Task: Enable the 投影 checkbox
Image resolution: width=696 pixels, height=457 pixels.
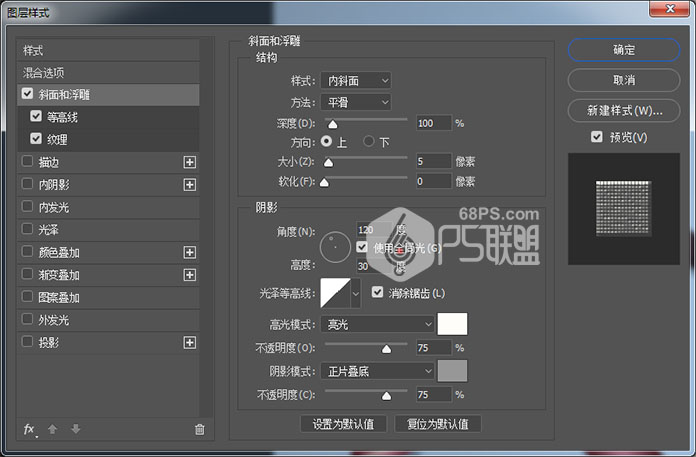Action: coord(28,342)
